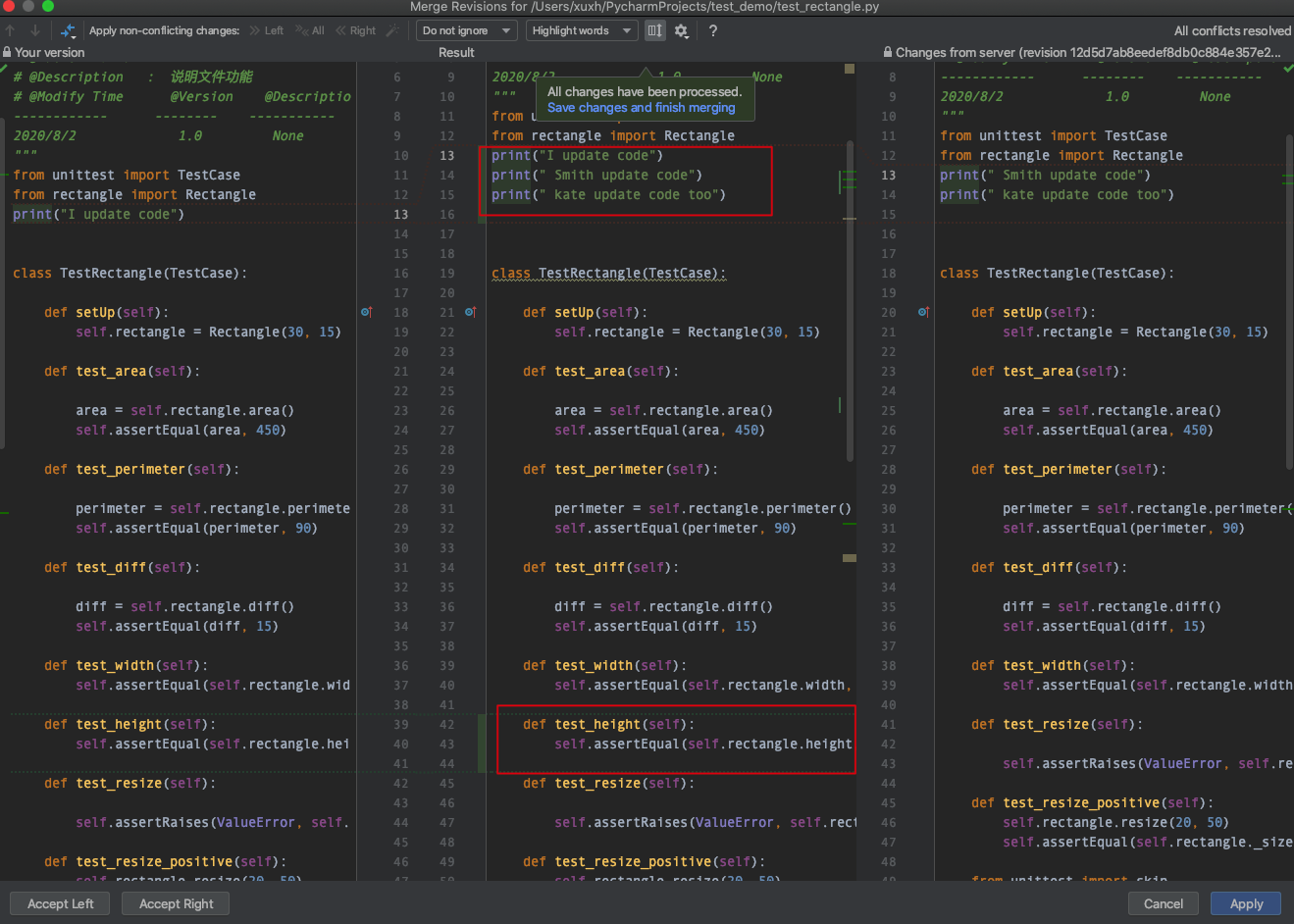Viewport: 1294px width, 924px height.
Task: Click 'self.assertEqual(area, 450)' in Result pane
Action: (x=659, y=430)
